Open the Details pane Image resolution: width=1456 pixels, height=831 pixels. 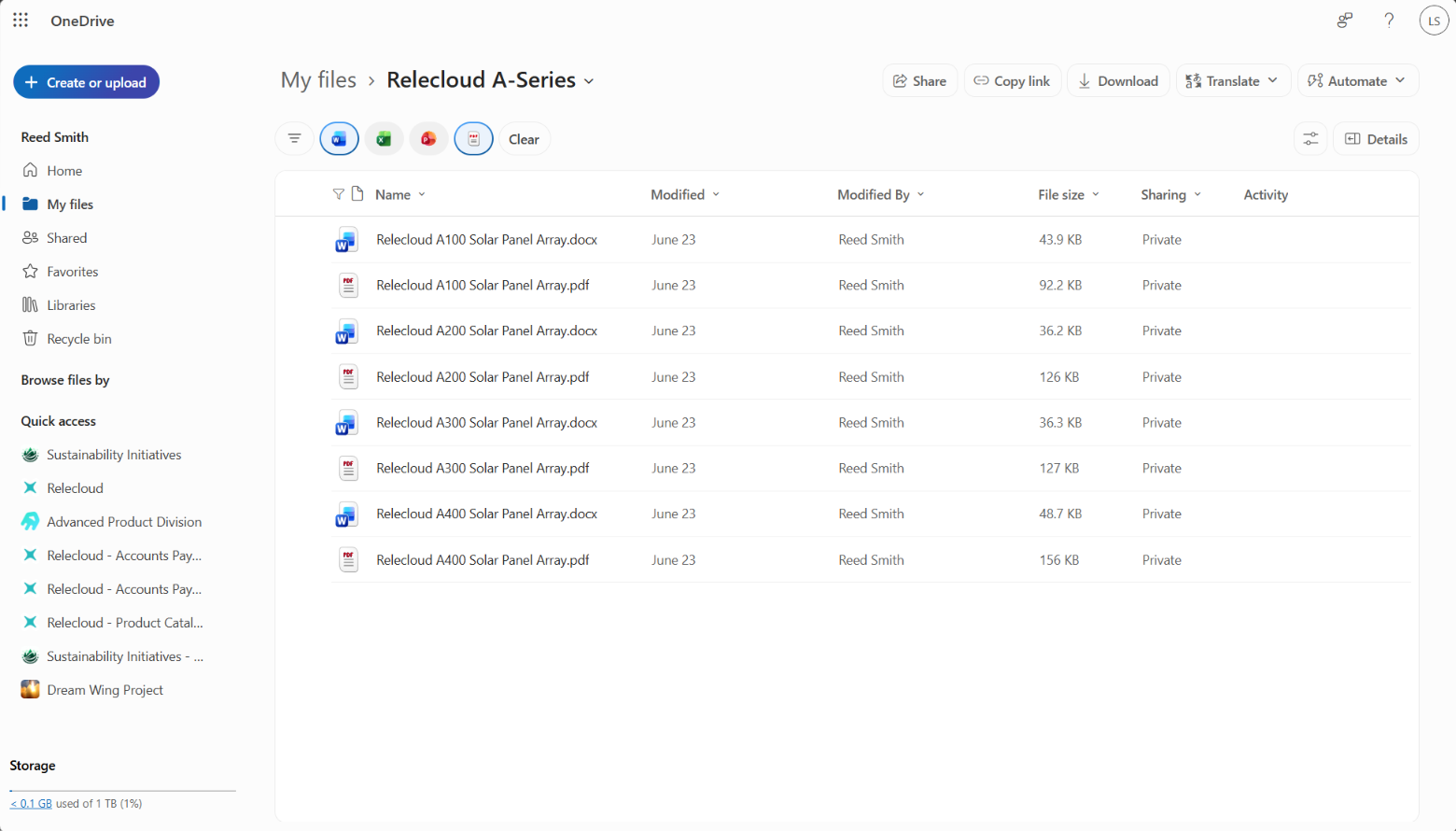click(1376, 139)
